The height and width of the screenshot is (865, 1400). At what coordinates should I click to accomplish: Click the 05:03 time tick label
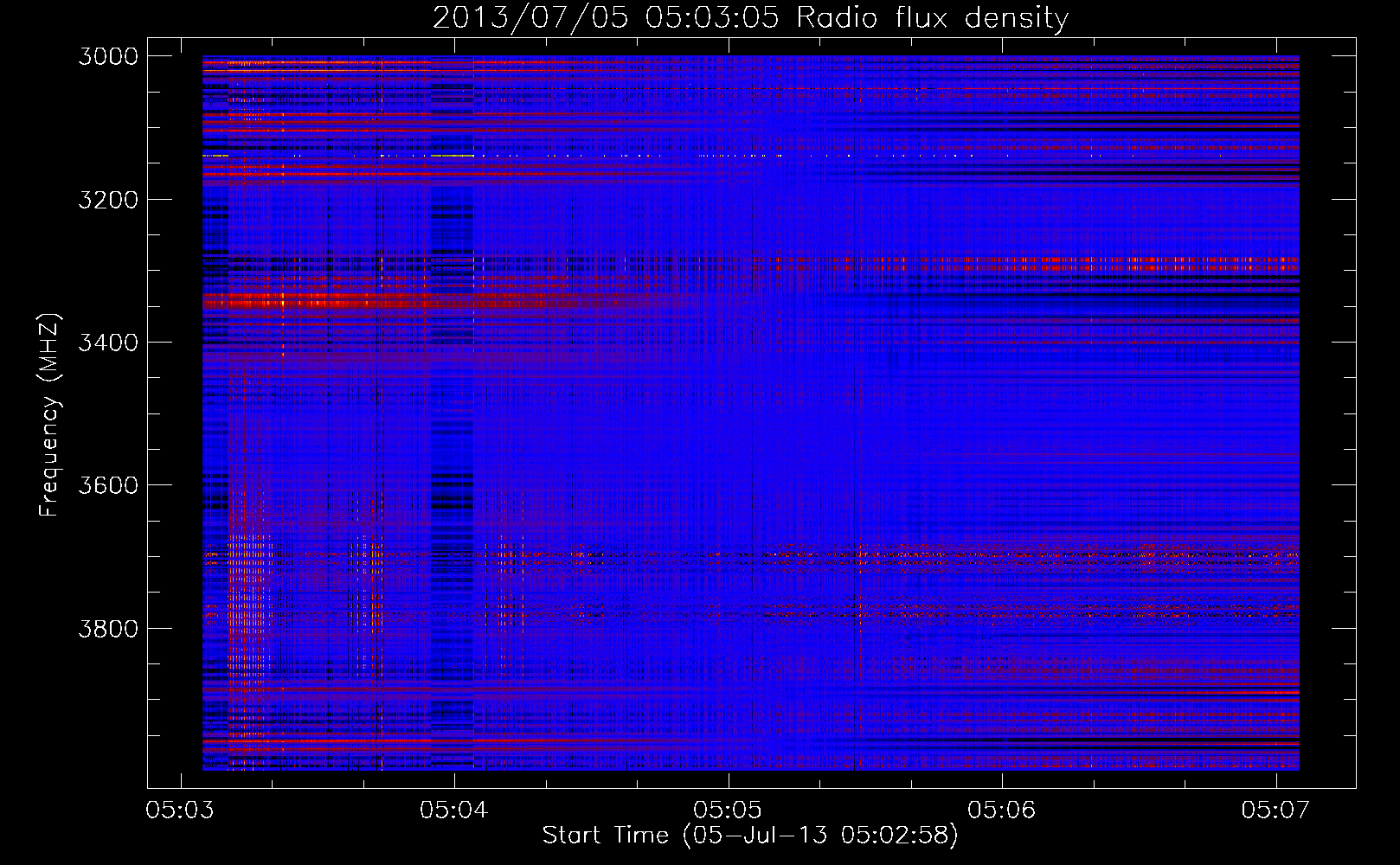pyautogui.click(x=181, y=810)
